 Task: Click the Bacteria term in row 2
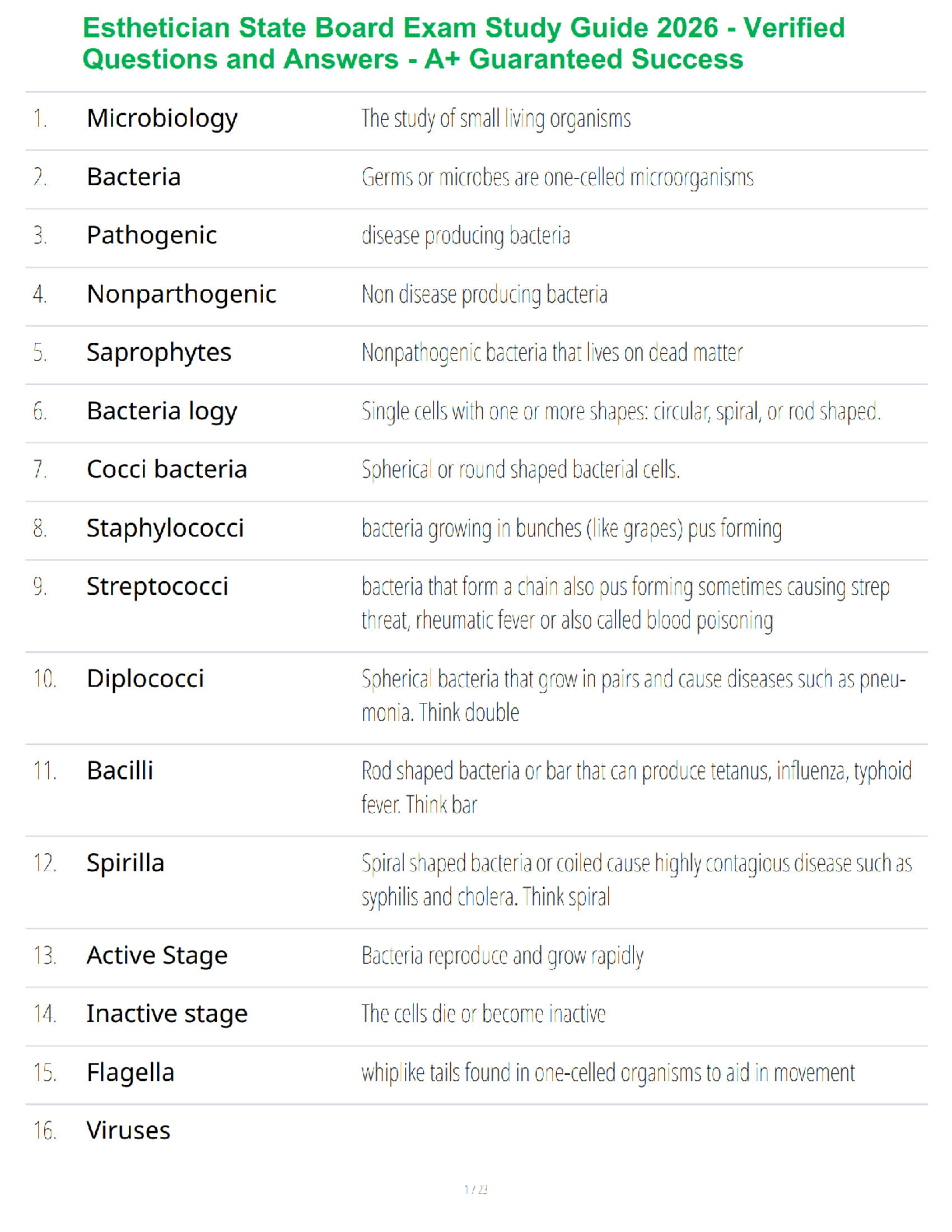coord(134,177)
